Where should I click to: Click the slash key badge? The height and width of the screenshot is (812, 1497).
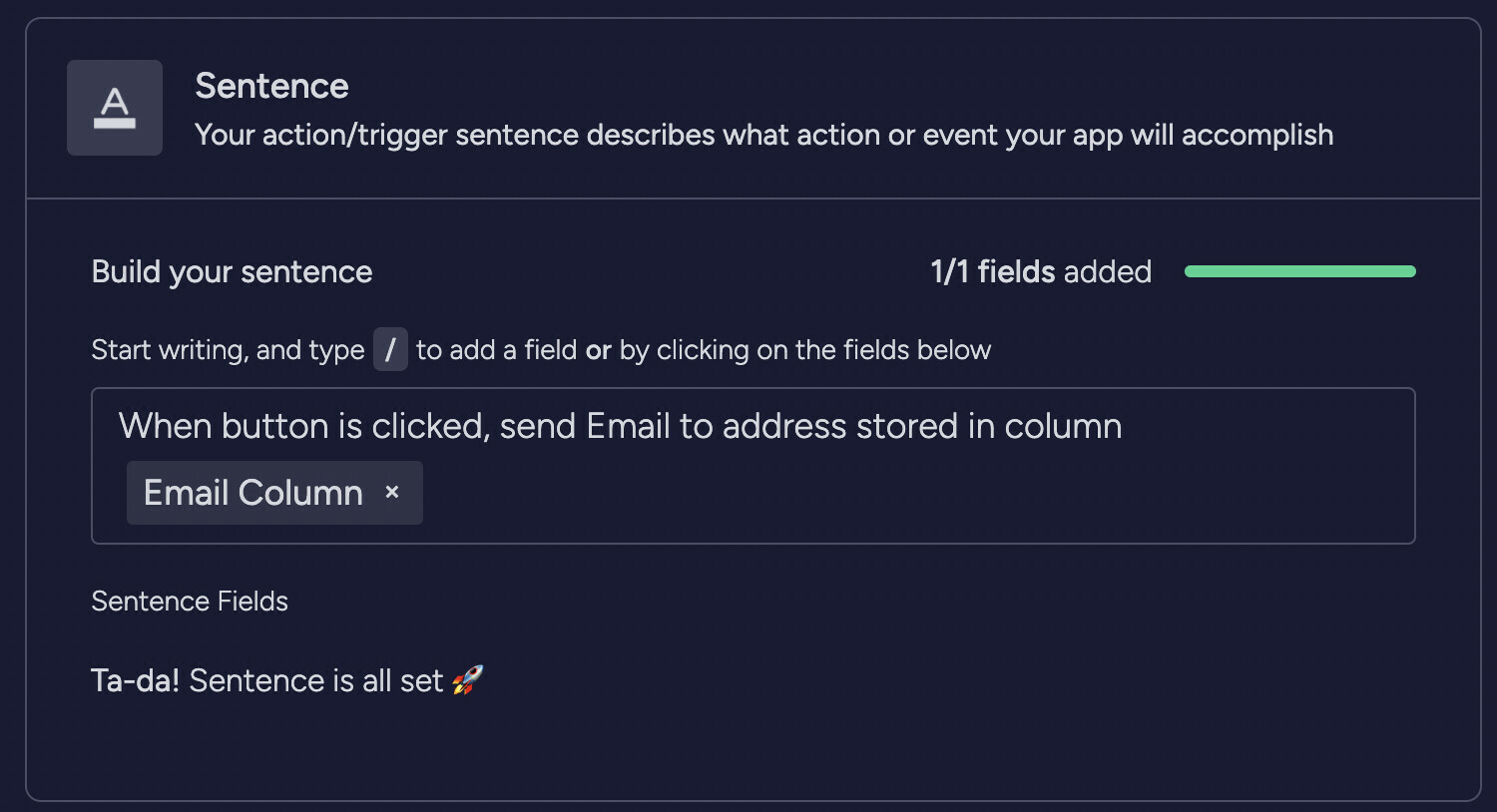[x=390, y=350]
